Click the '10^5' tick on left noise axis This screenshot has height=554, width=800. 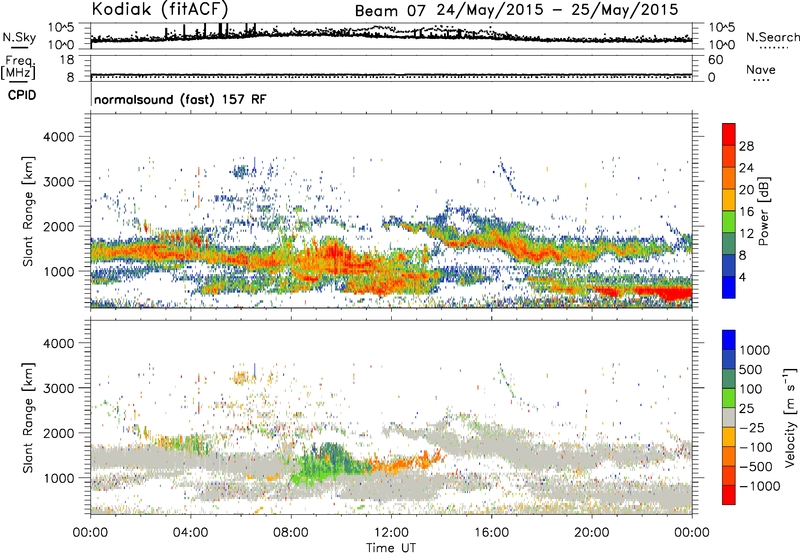(61, 27)
